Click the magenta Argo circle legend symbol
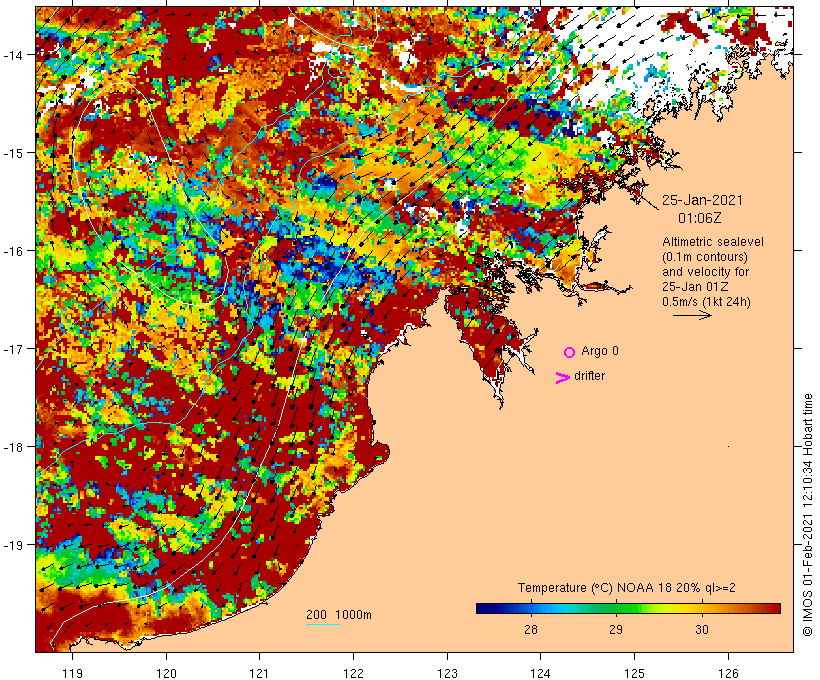Image resolution: width=820 pixels, height=680 pixels. click(x=570, y=352)
